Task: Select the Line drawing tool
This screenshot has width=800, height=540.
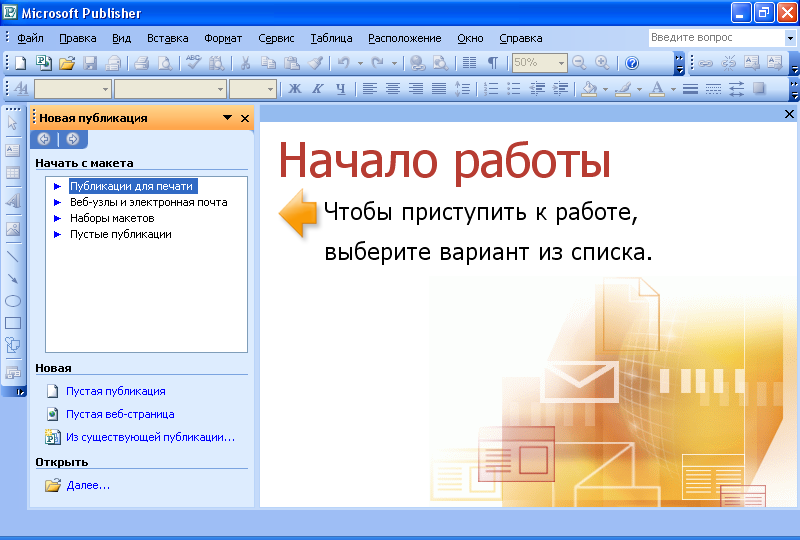Action: [x=13, y=256]
